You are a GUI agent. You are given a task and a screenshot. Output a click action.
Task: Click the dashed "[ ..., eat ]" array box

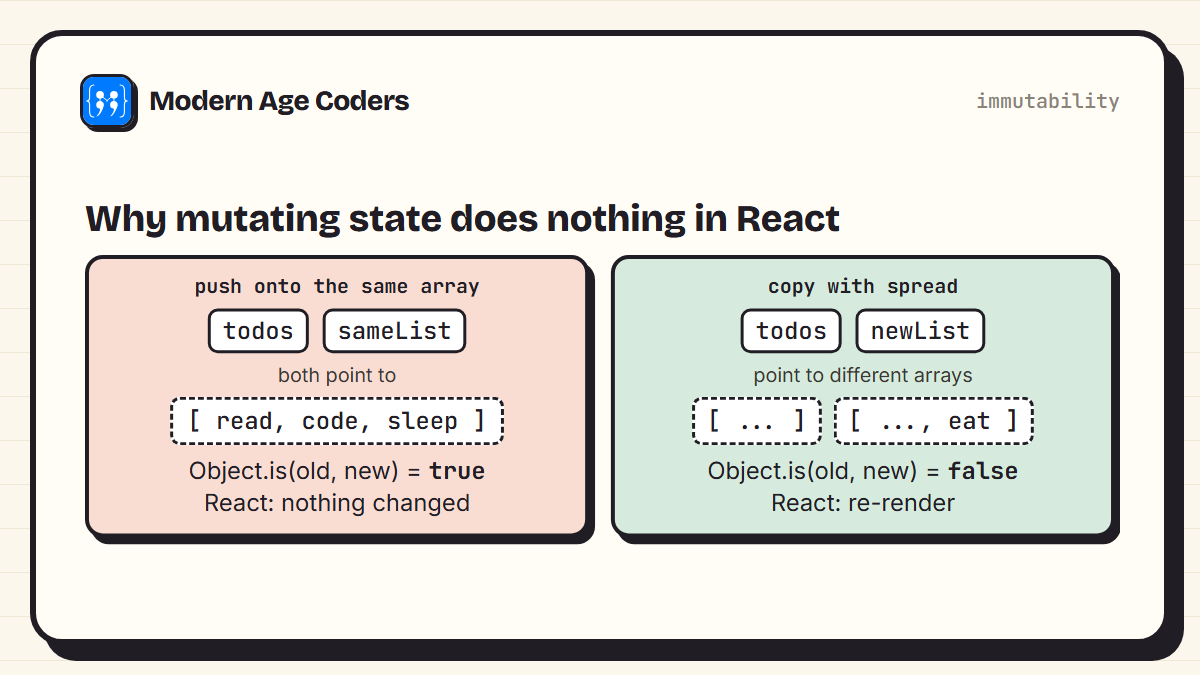click(x=934, y=421)
